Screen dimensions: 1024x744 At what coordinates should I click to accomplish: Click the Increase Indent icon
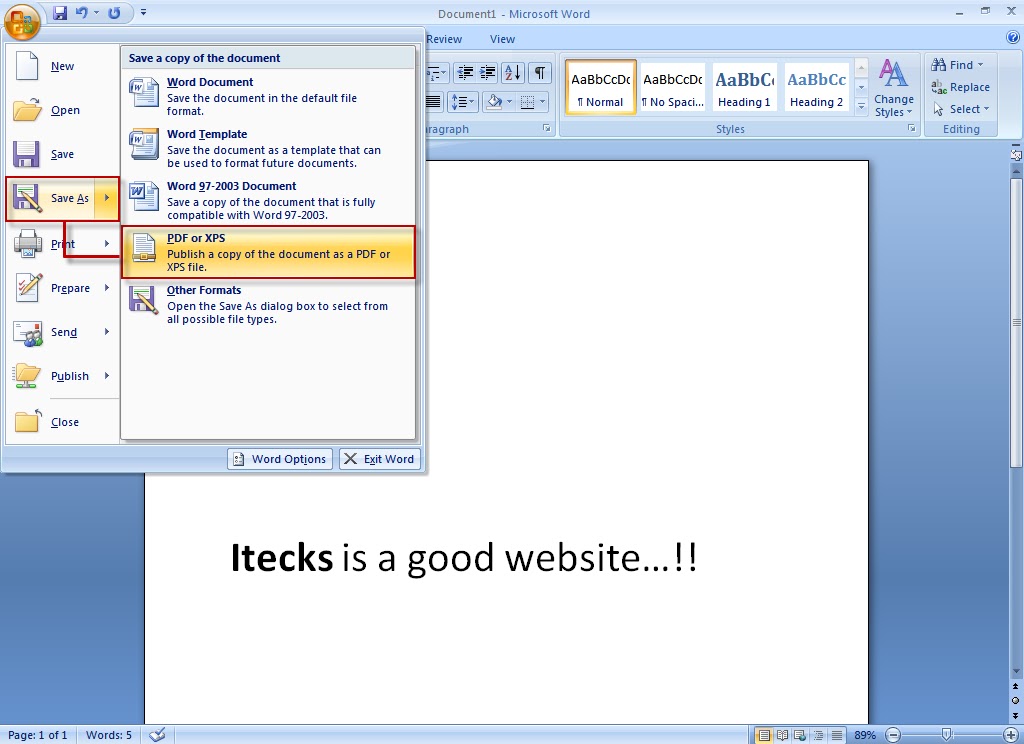click(x=488, y=73)
